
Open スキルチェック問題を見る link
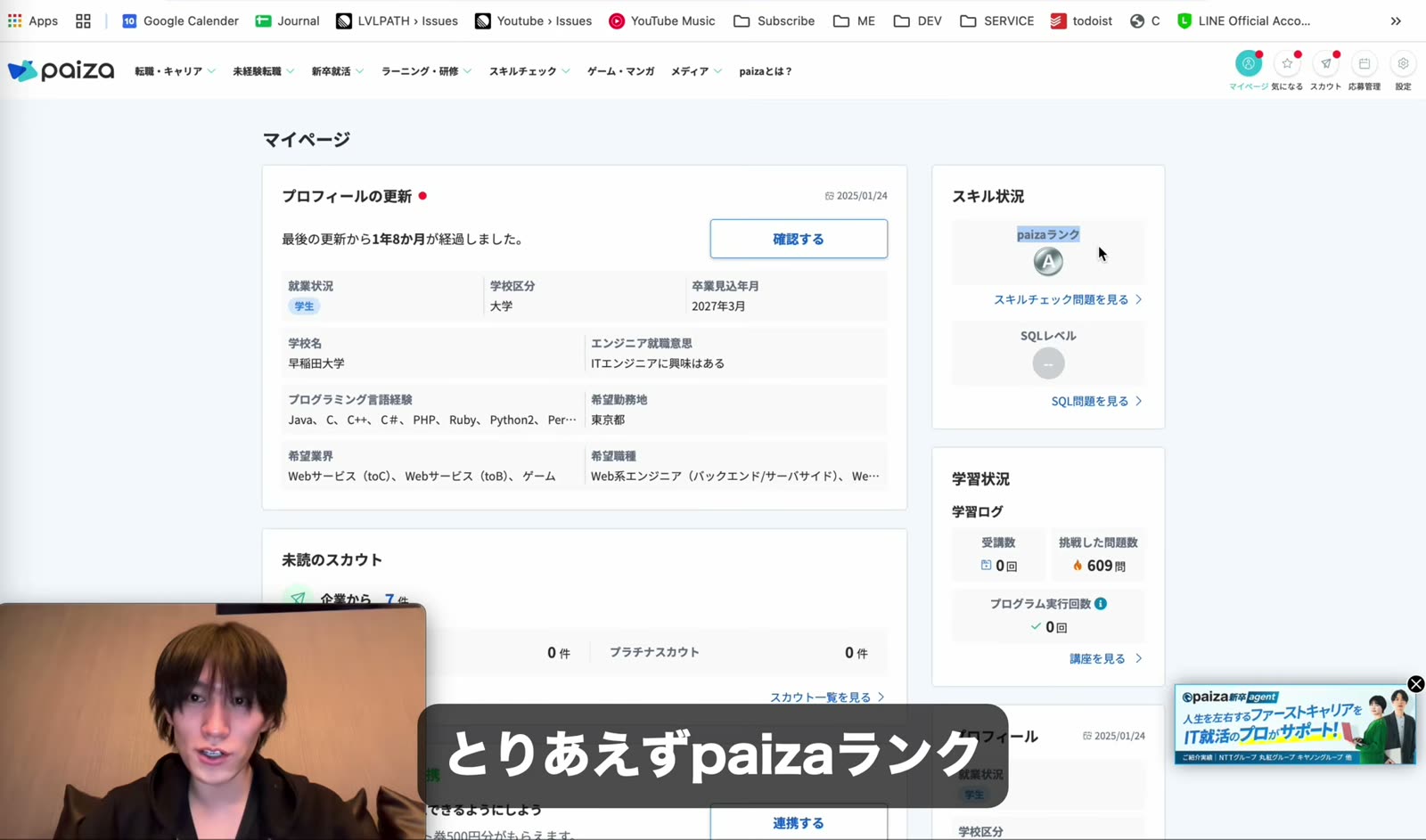pyautogui.click(x=1068, y=299)
